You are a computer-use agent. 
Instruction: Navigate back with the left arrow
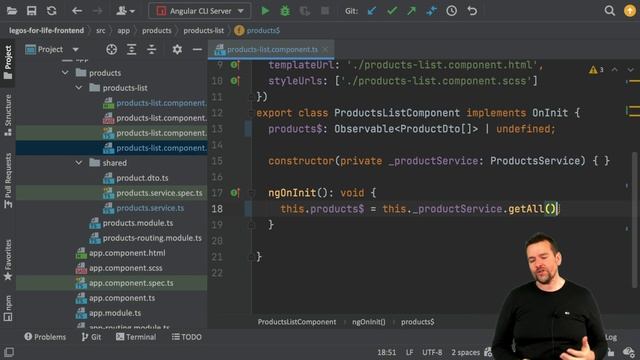(x=77, y=11)
